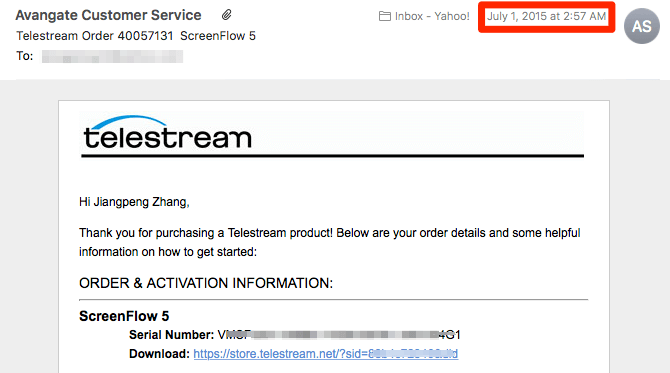This screenshot has width=670, height=373.
Task: Click the Serial Number: label
Action: click(x=171, y=335)
